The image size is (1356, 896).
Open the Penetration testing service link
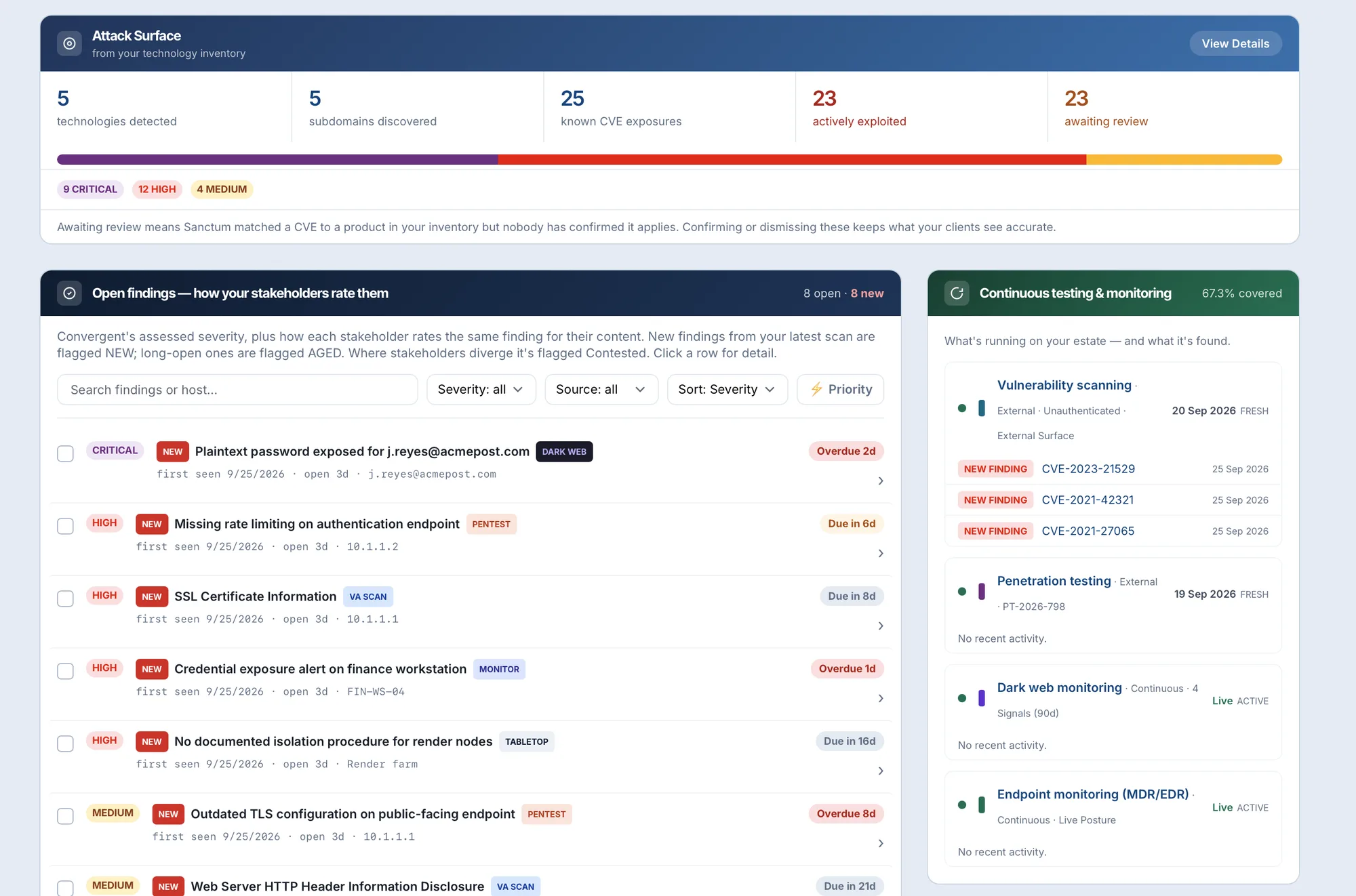[1054, 581]
